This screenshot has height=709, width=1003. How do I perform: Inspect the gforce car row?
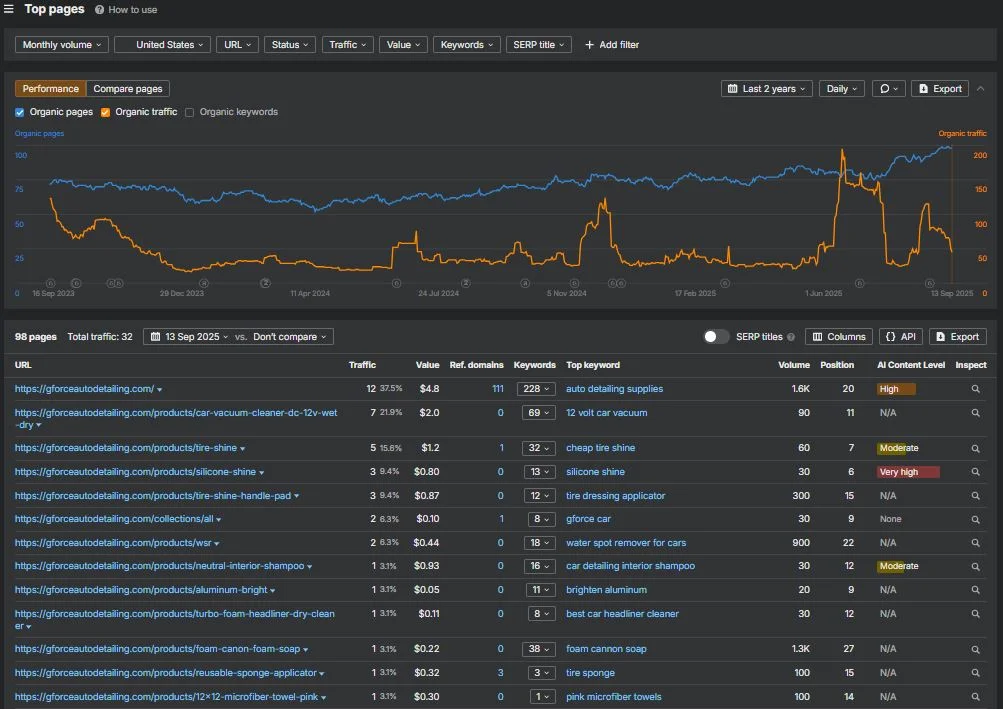pos(975,520)
